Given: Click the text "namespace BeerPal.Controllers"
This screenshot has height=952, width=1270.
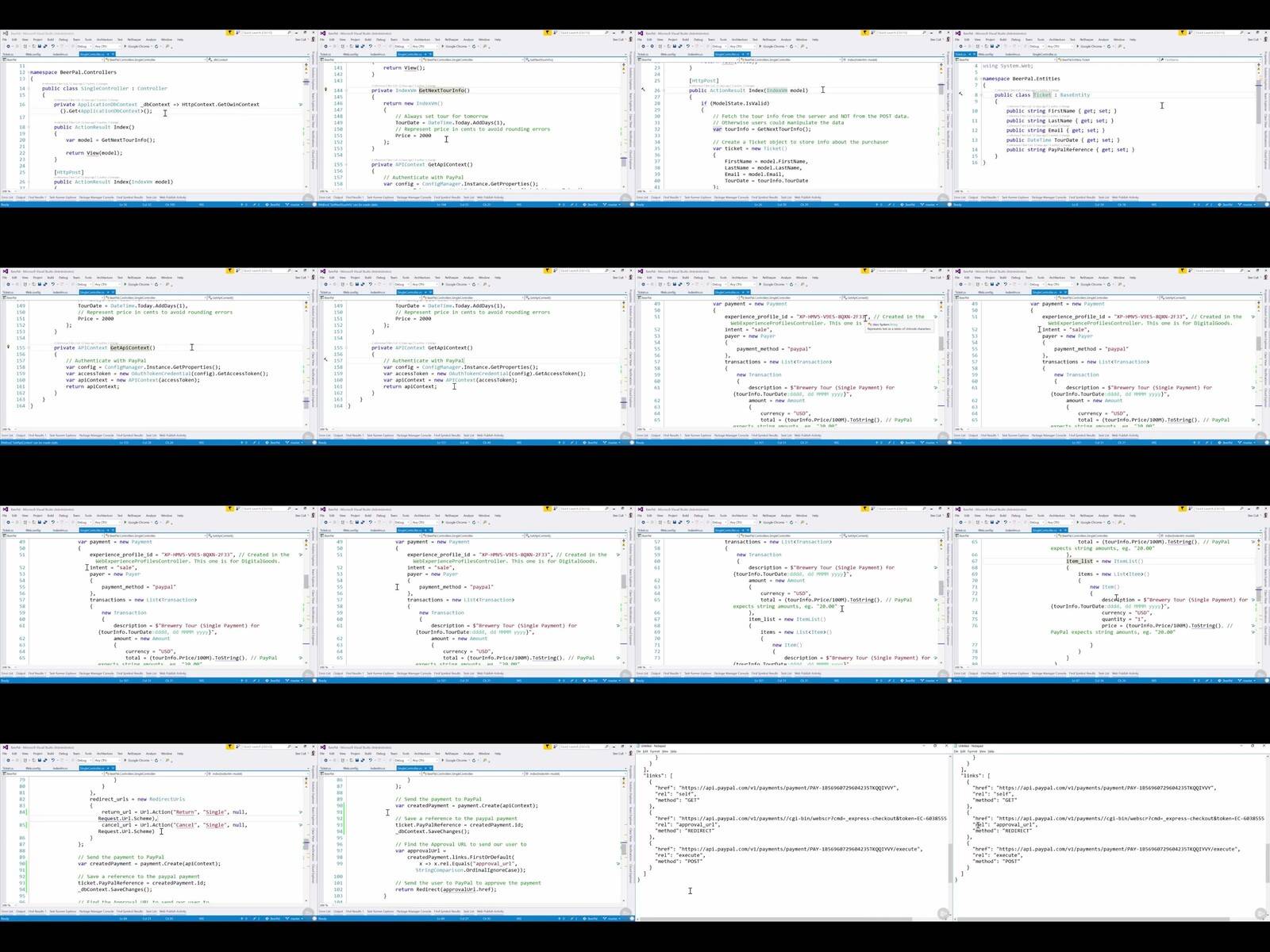Looking at the screenshot, I should pos(73,72).
